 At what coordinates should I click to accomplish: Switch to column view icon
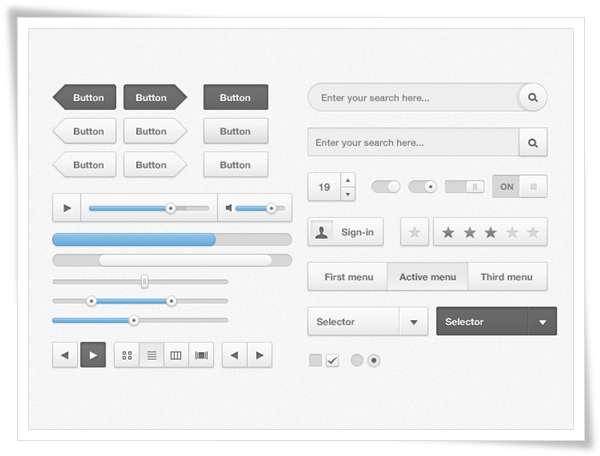point(176,355)
